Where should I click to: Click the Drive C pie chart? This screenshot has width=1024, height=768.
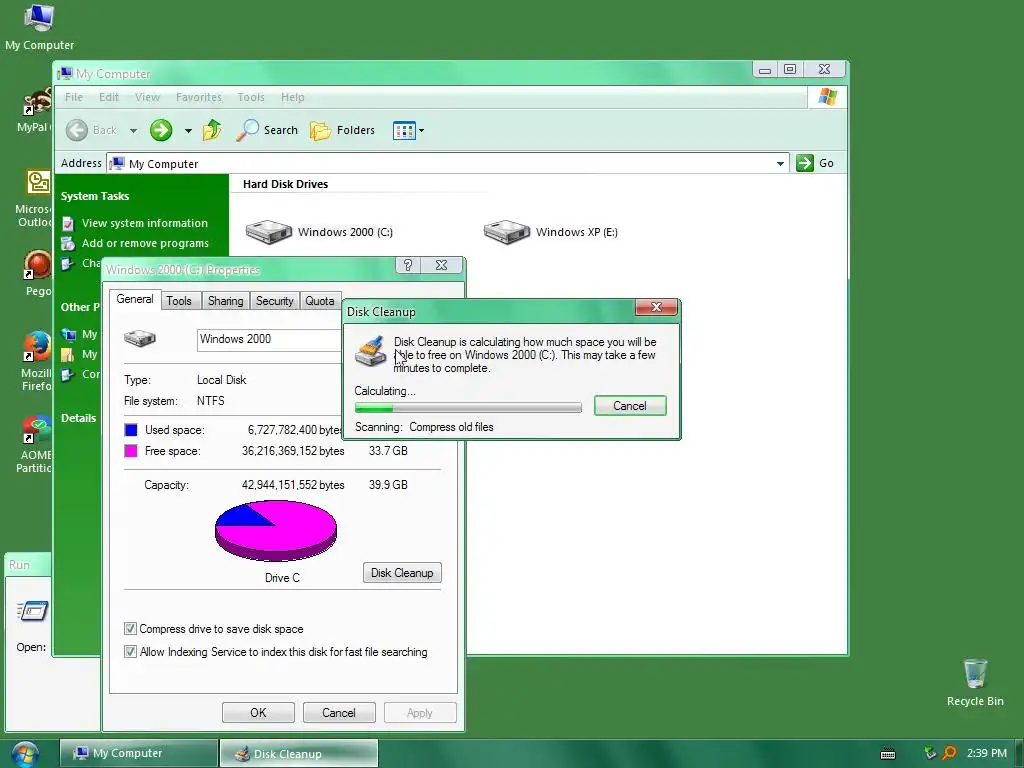[276, 530]
